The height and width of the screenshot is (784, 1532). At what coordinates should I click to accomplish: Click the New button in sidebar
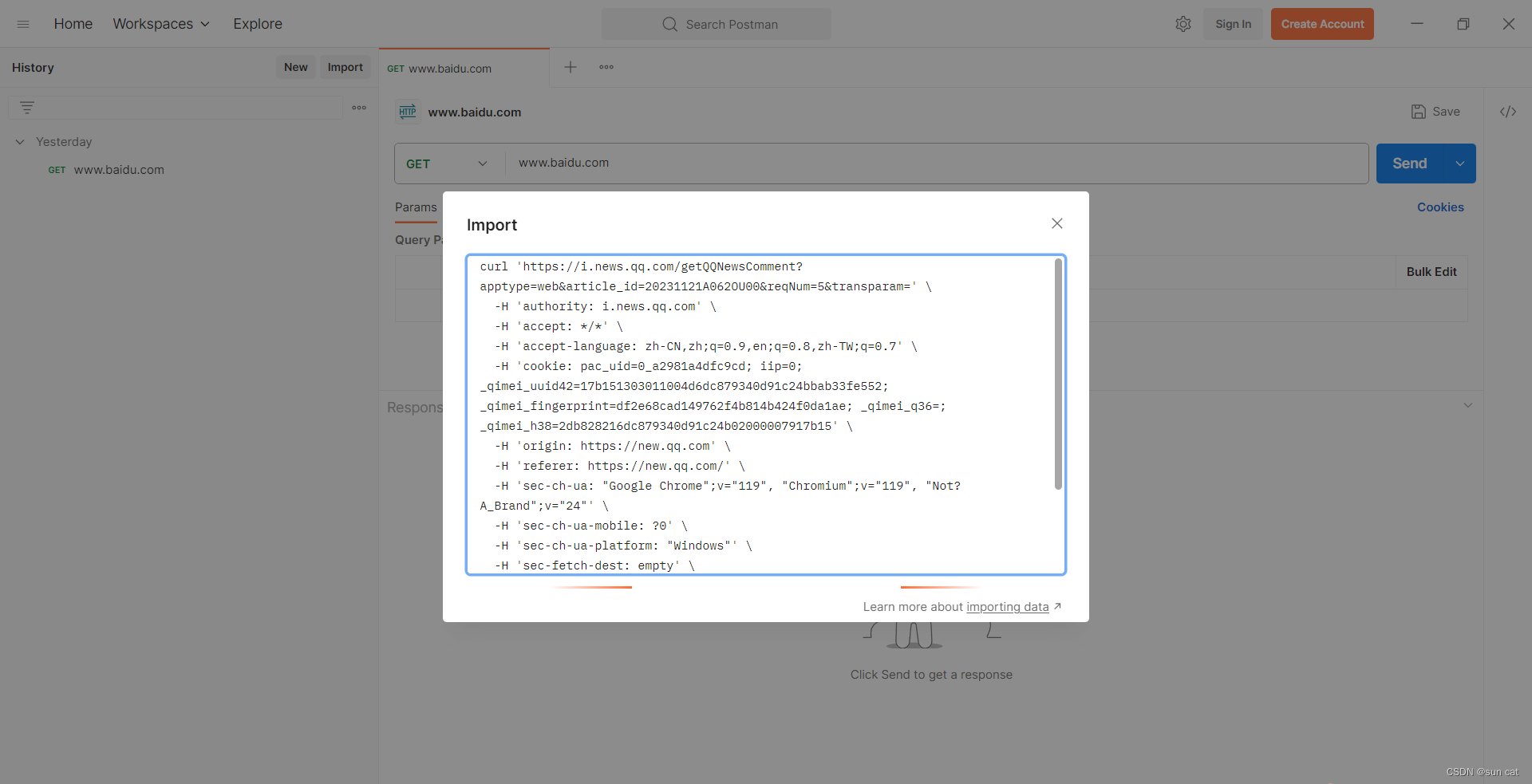(x=295, y=67)
